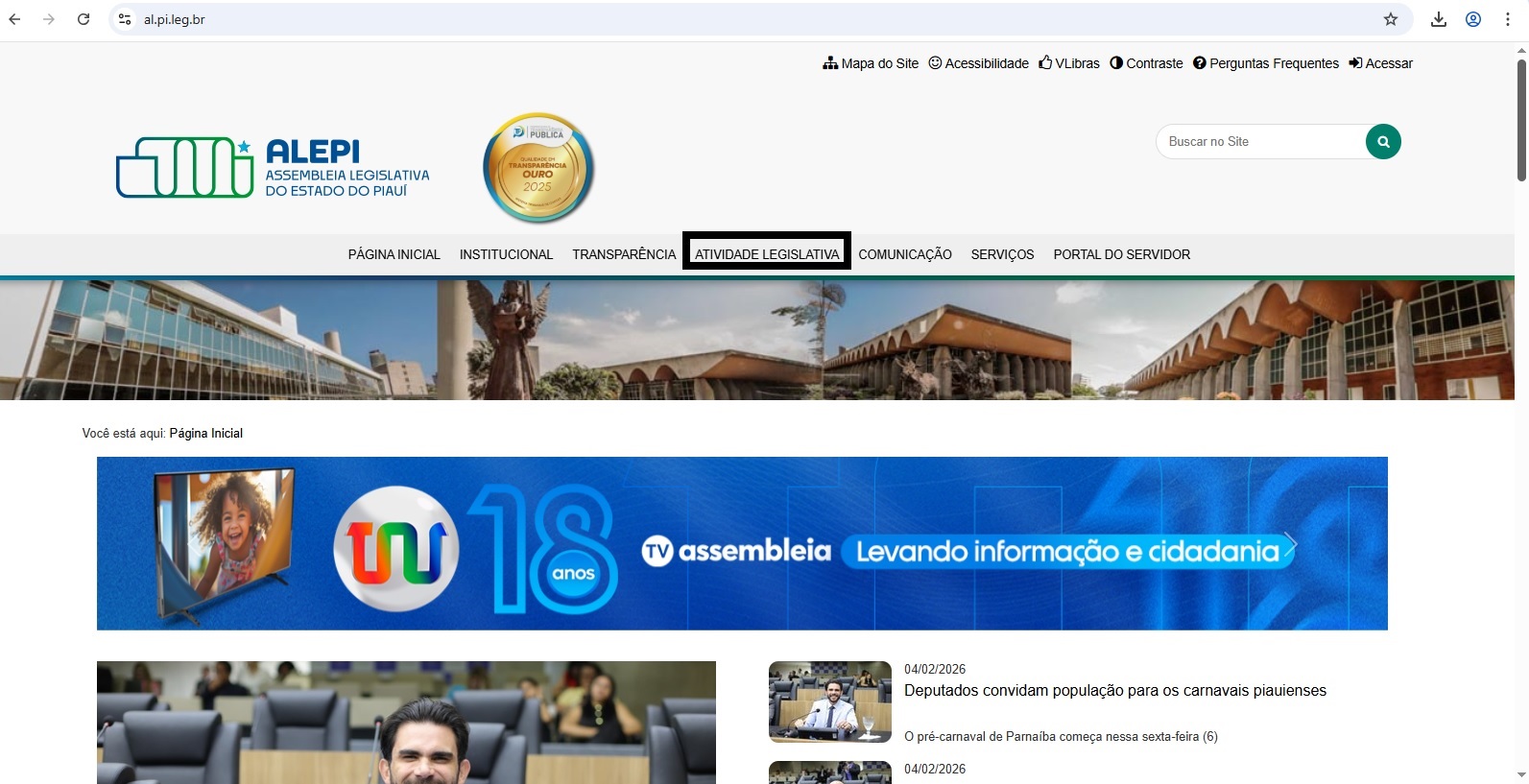This screenshot has width=1529, height=784.
Task: Open Perguntas Frequentes help page
Action: click(x=1265, y=63)
